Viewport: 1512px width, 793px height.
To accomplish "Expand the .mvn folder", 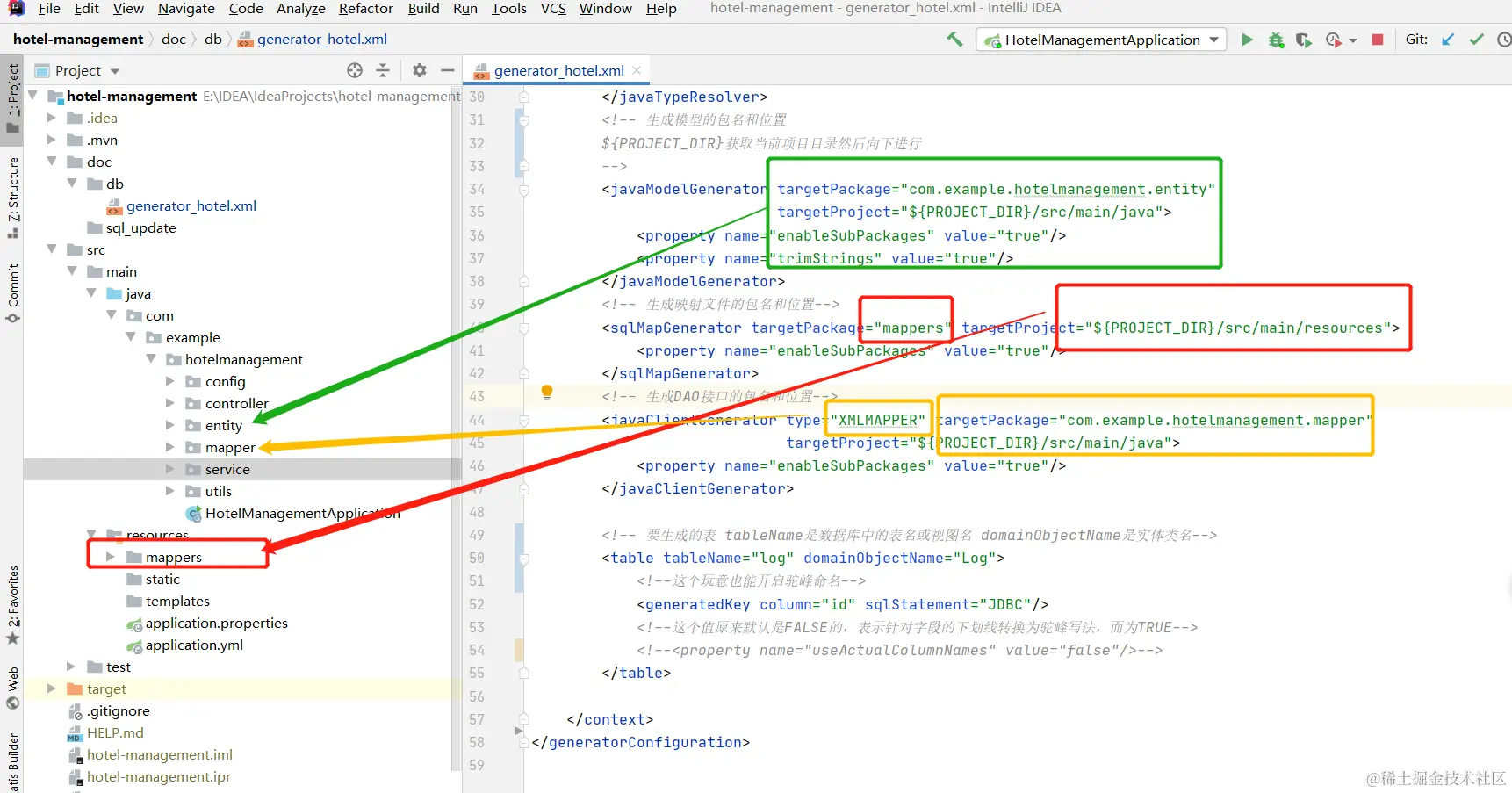I will click(52, 140).
